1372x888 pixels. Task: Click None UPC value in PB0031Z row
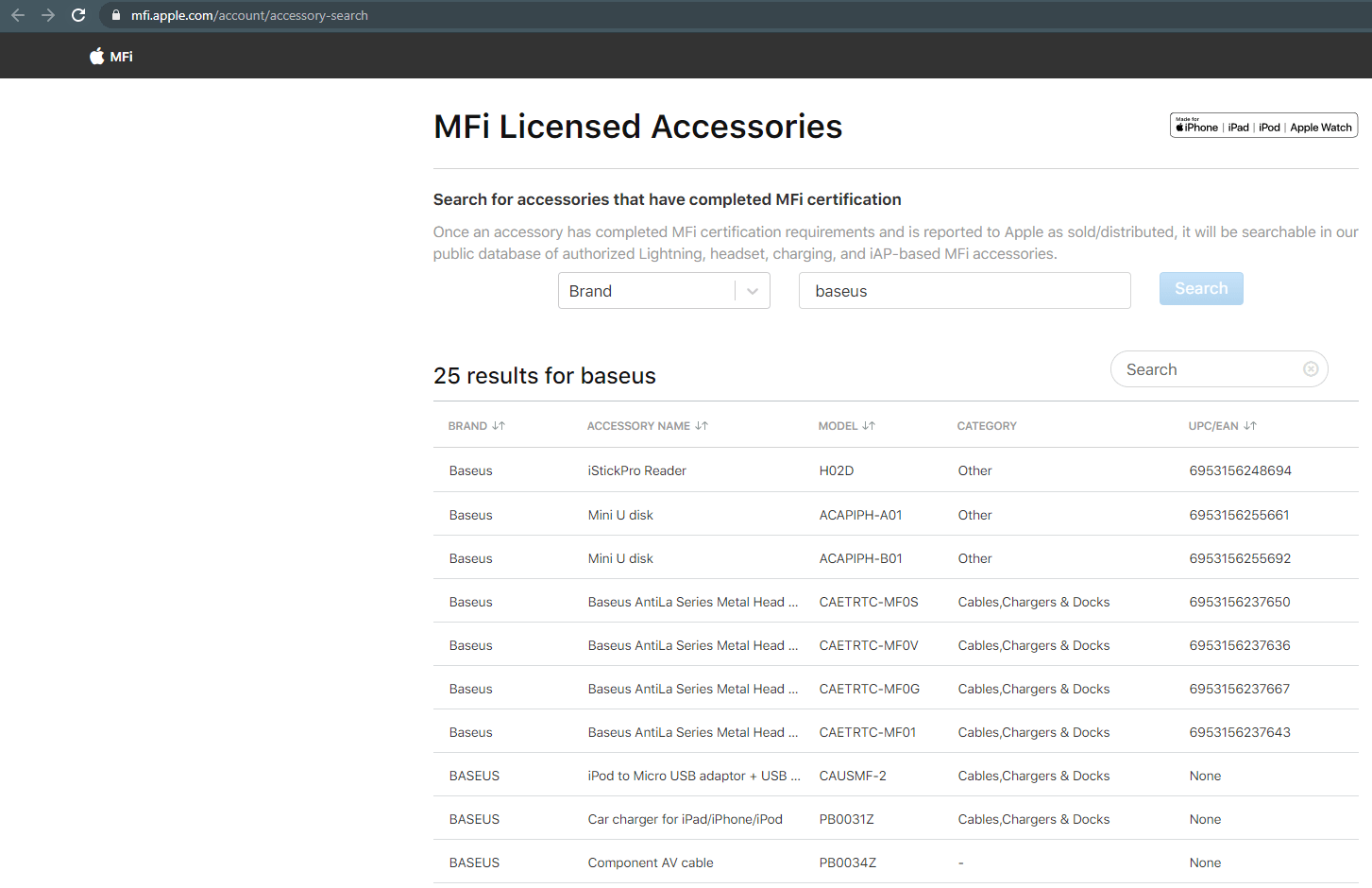click(1206, 819)
